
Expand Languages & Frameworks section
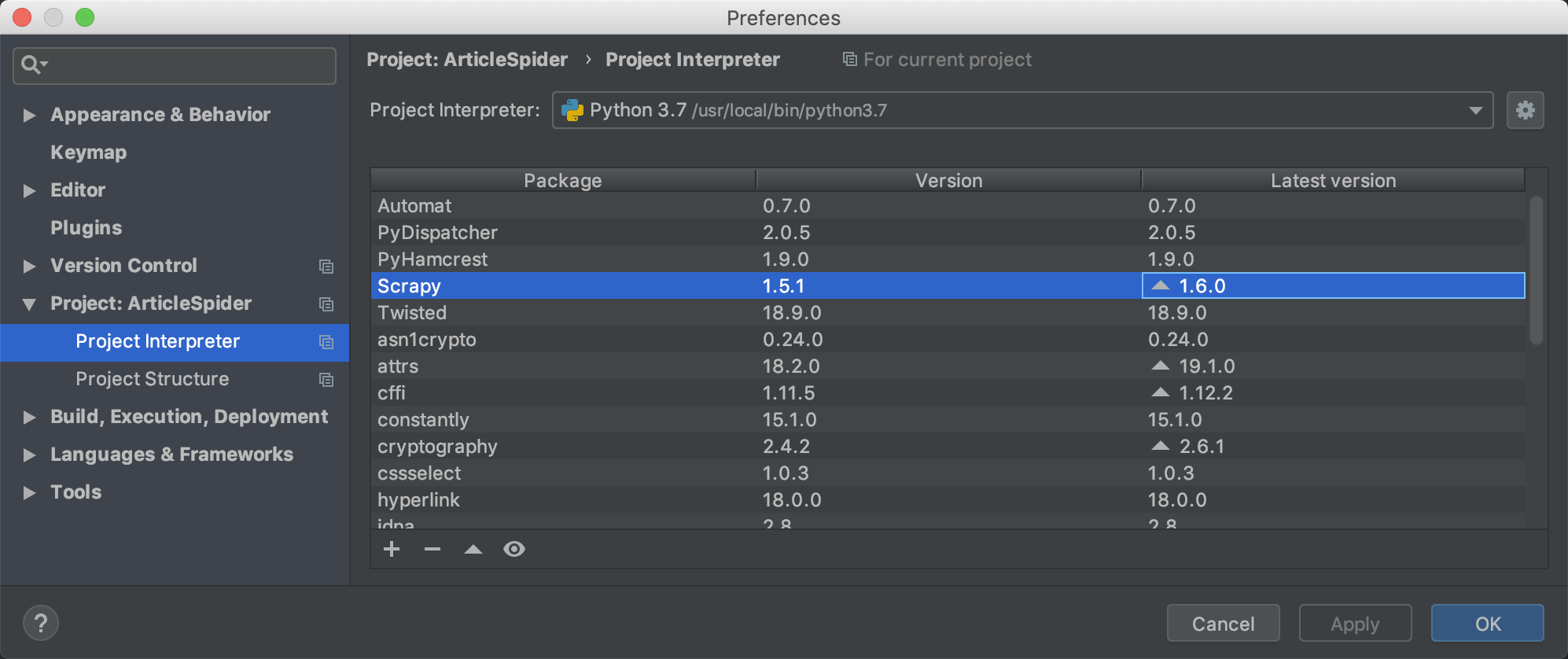coord(29,455)
